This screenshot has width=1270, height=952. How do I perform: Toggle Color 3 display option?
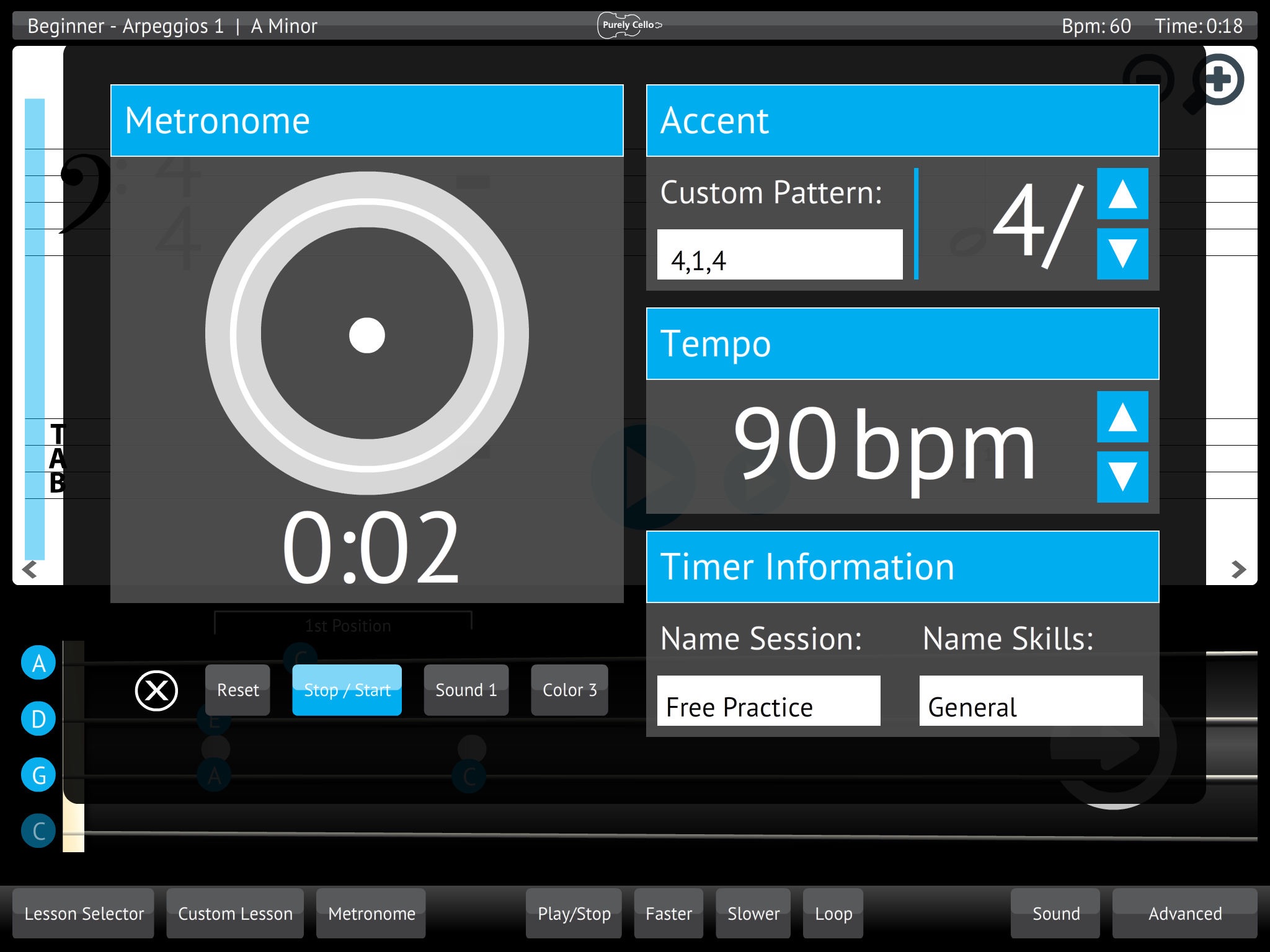pos(568,689)
